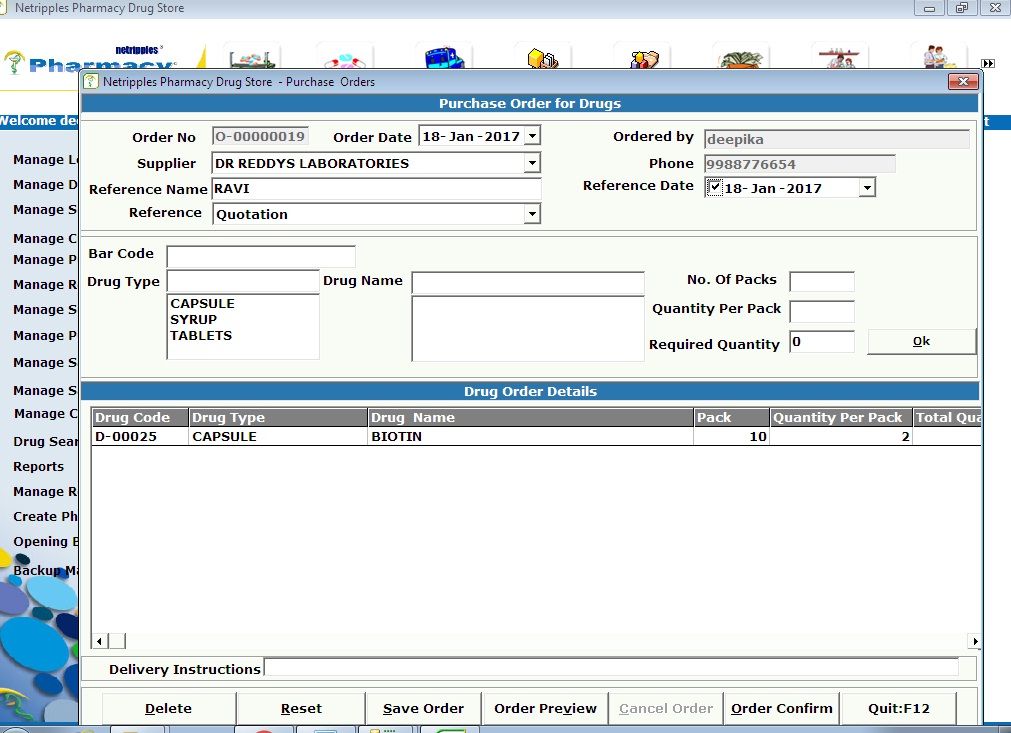Open Reports in the sidebar menu
The height and width of the screenshot is (733, 1011).
39,467
